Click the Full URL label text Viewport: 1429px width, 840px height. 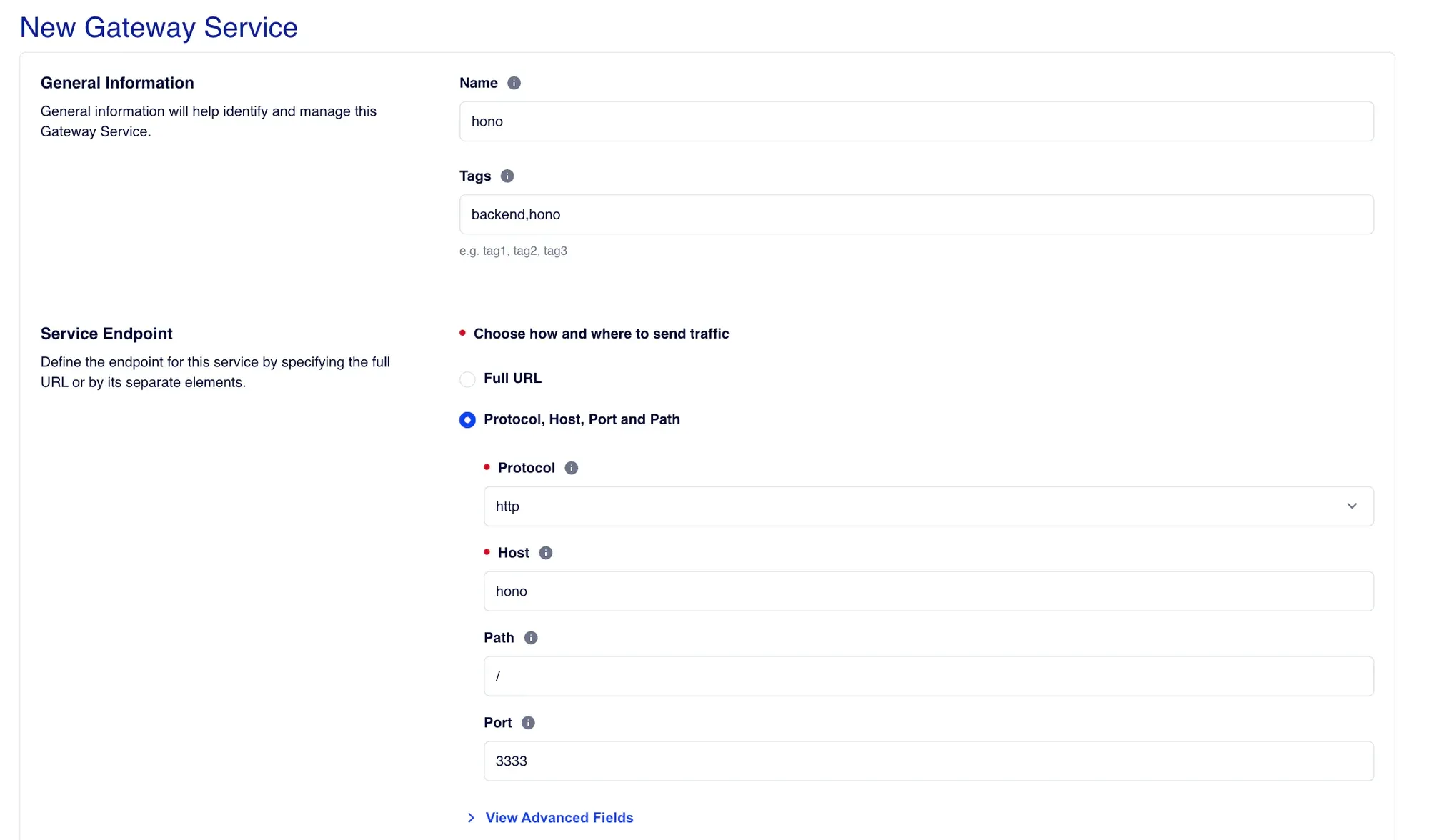(x=512, y=378)
